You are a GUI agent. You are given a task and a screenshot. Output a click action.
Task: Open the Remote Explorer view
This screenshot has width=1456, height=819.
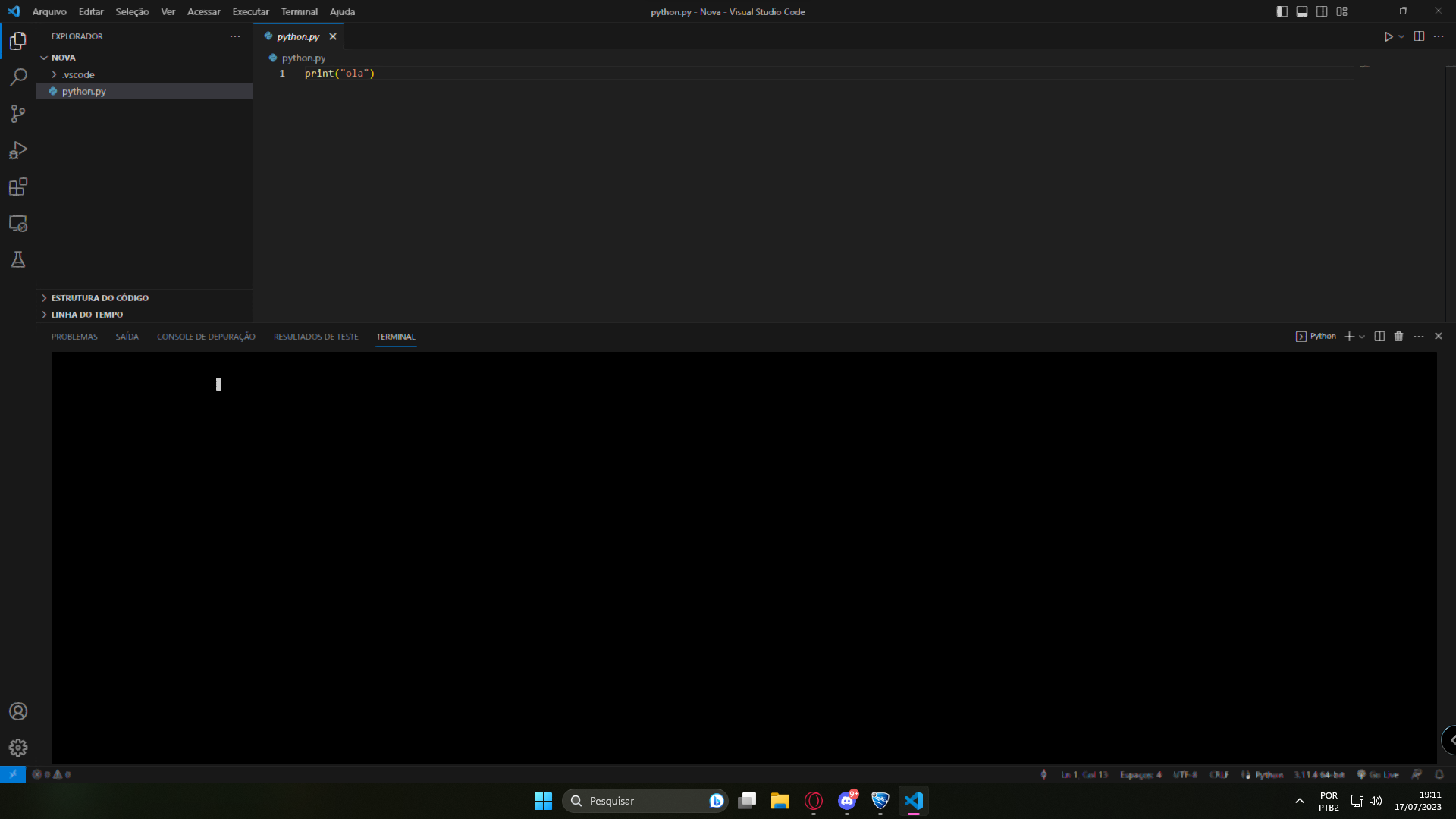point(18,224)
